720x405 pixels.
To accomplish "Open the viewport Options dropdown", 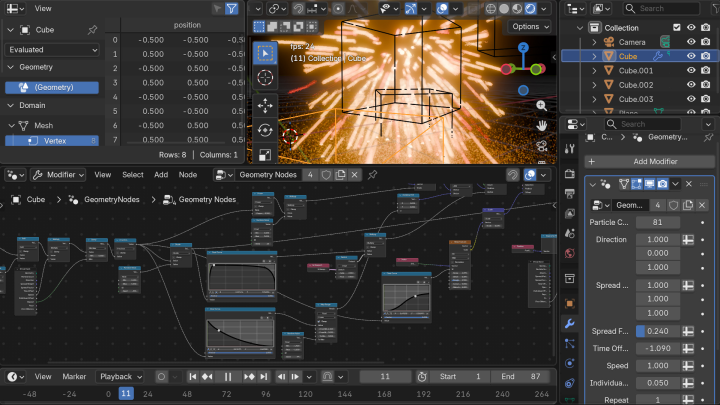I will tap(531, 27).
